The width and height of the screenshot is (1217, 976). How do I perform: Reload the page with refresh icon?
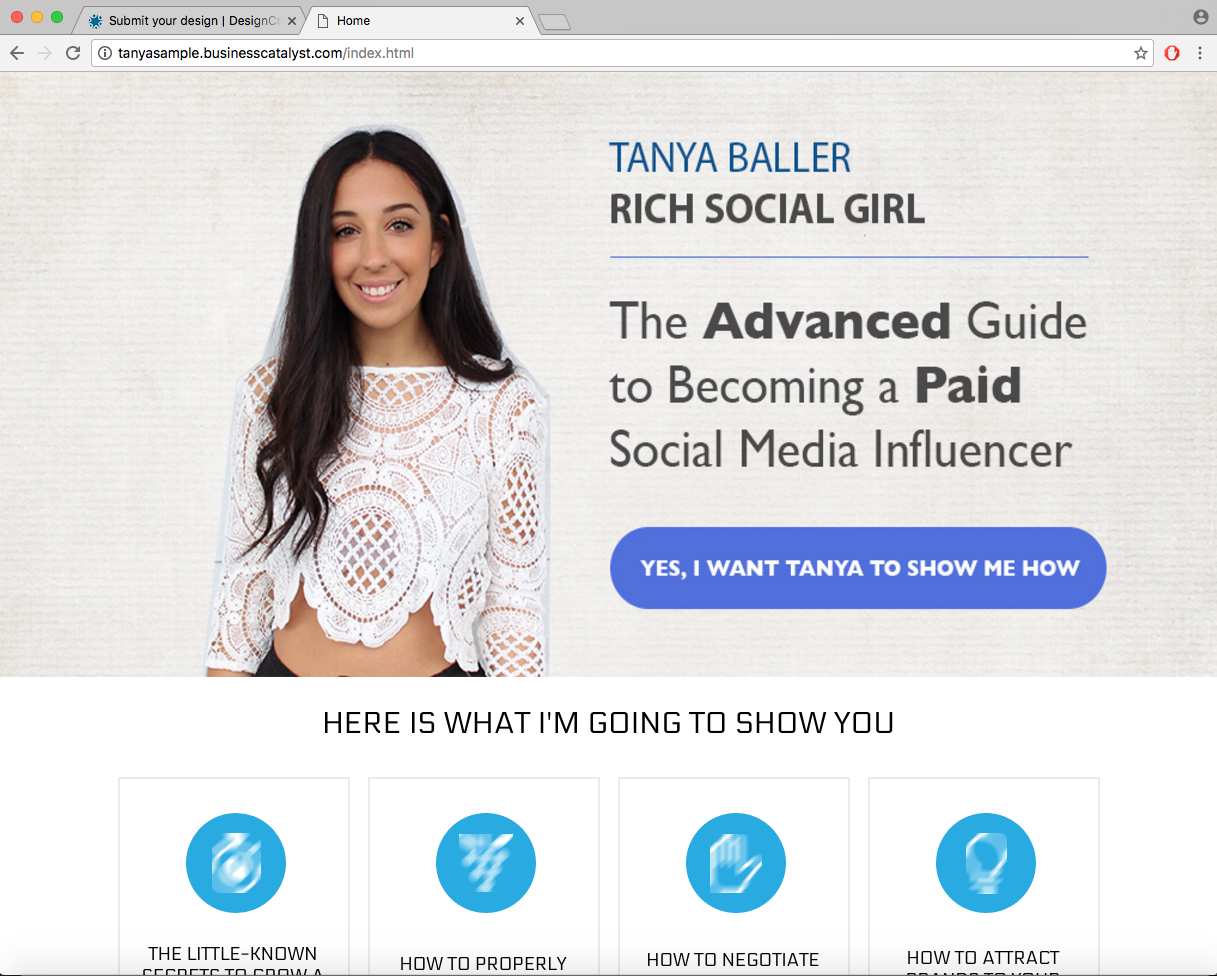tap(72, 53)
